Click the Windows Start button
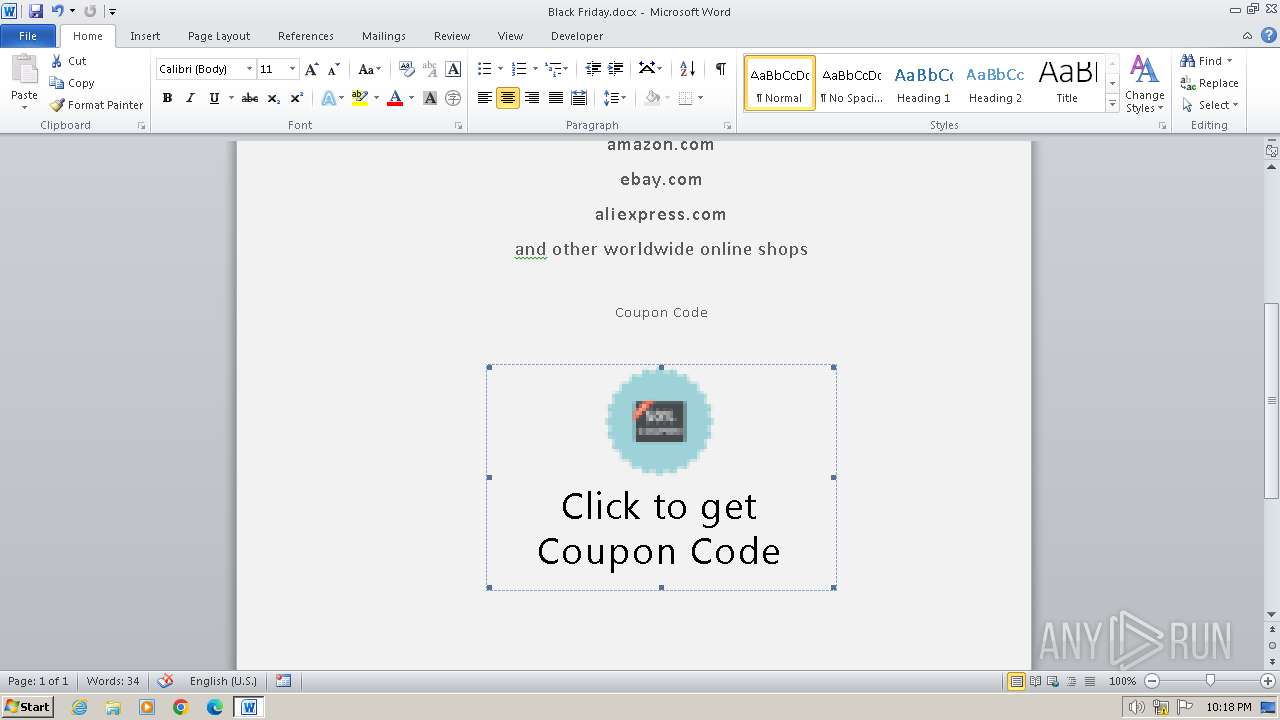This screenshot has height=720, width=1280. 27,706
